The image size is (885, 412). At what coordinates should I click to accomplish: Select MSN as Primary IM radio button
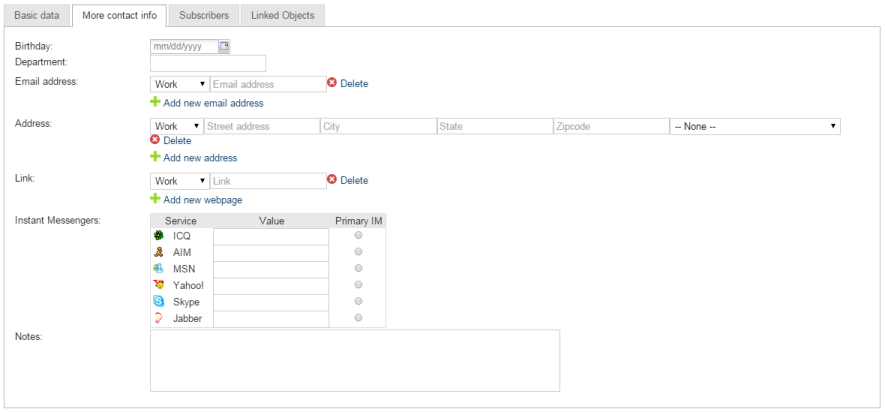(358, 269)
